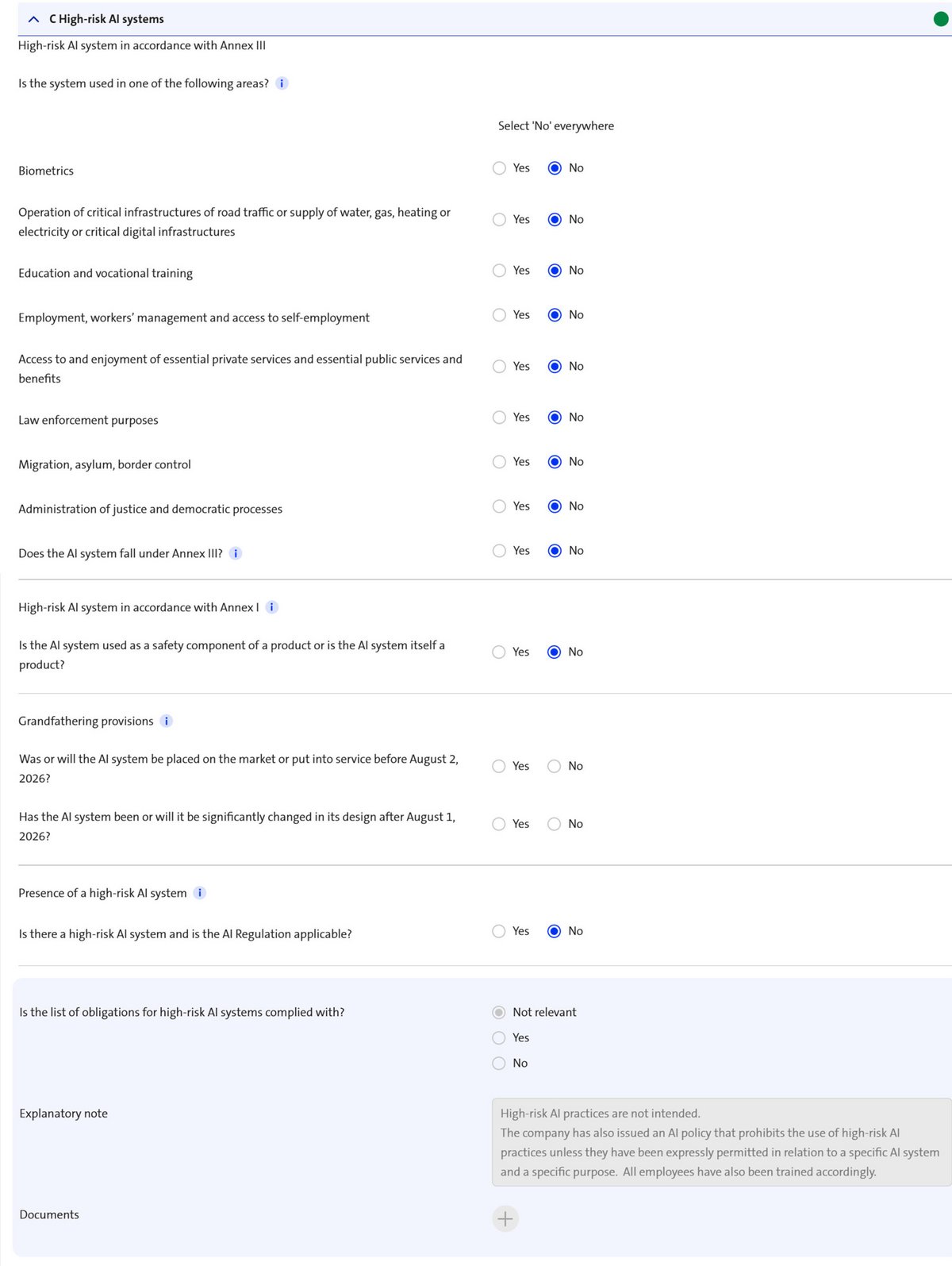View Grandfathering provisions info tooltip icon
The height and width of the screenshot is (1266, 952).
point(167,721)
